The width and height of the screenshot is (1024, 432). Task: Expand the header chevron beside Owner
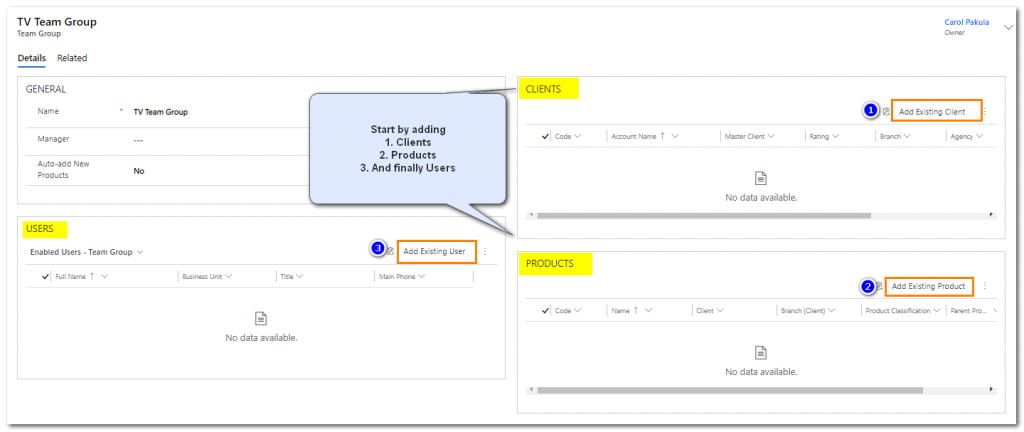pos(1008,27)
